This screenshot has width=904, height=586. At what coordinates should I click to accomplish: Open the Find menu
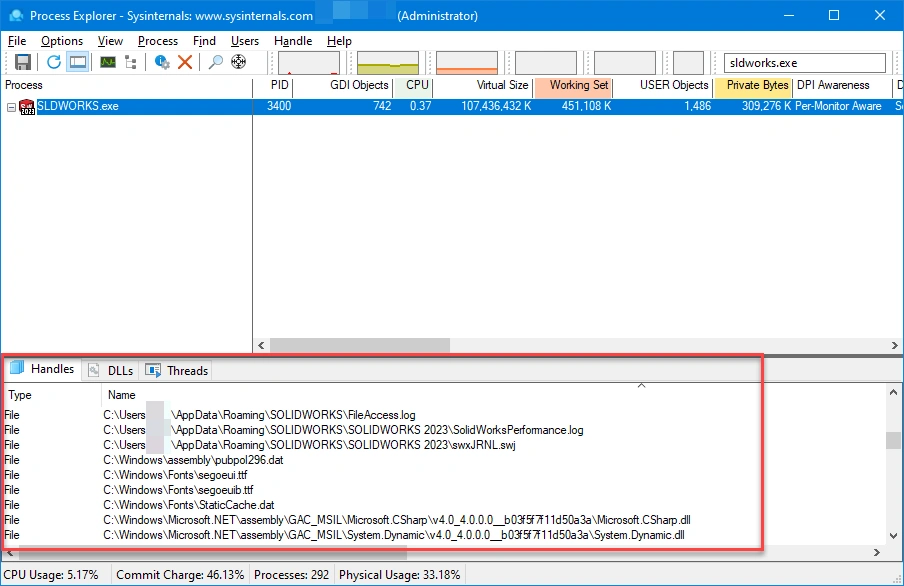coord(204,41)
